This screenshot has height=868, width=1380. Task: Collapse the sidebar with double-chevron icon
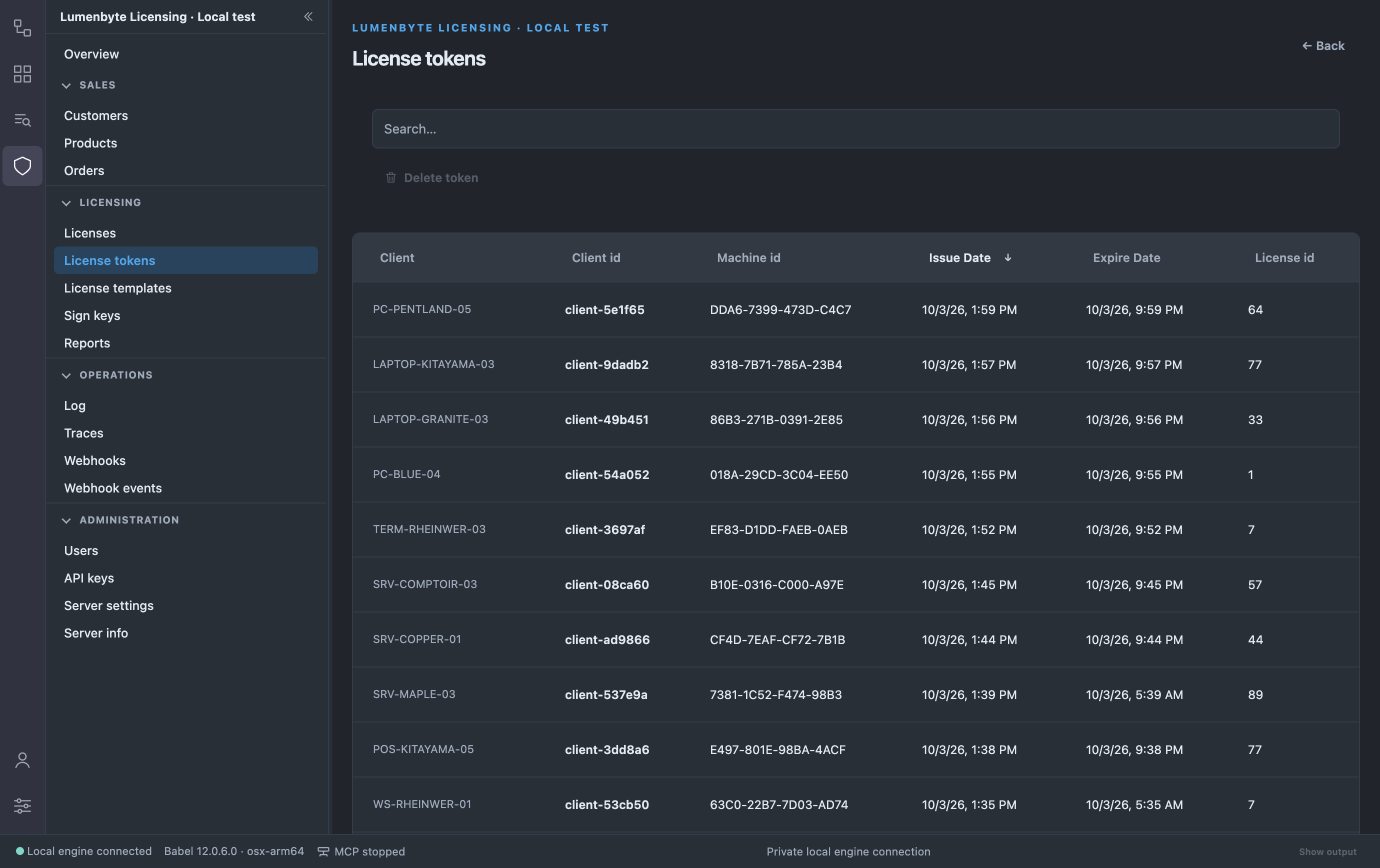(x=308, y=16)
